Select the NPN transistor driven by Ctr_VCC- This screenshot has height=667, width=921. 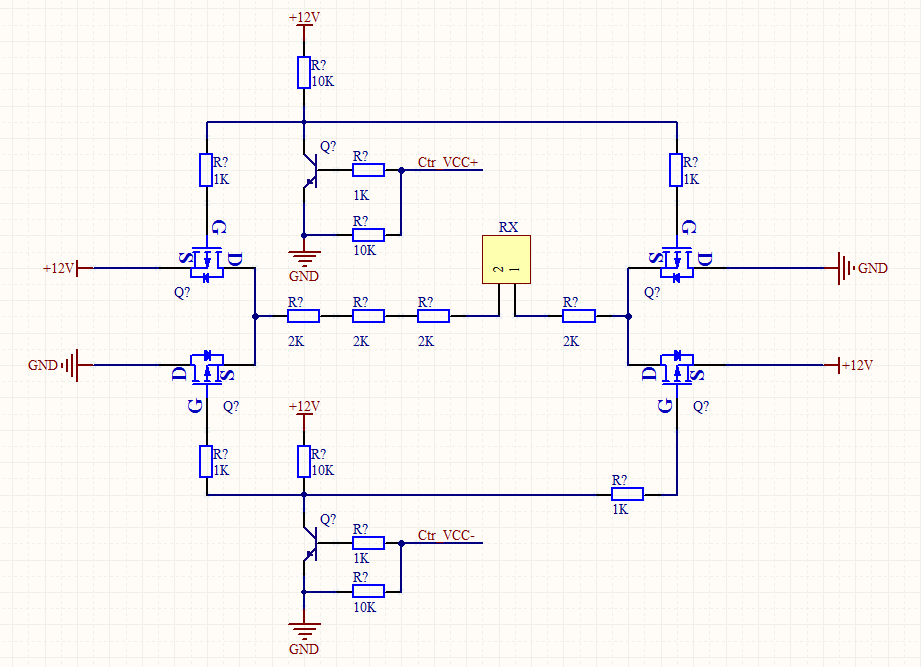(310, 544)
